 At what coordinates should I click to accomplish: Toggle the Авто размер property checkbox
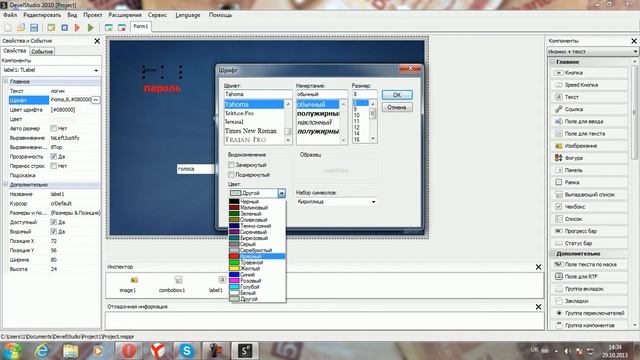pos(53,128)
